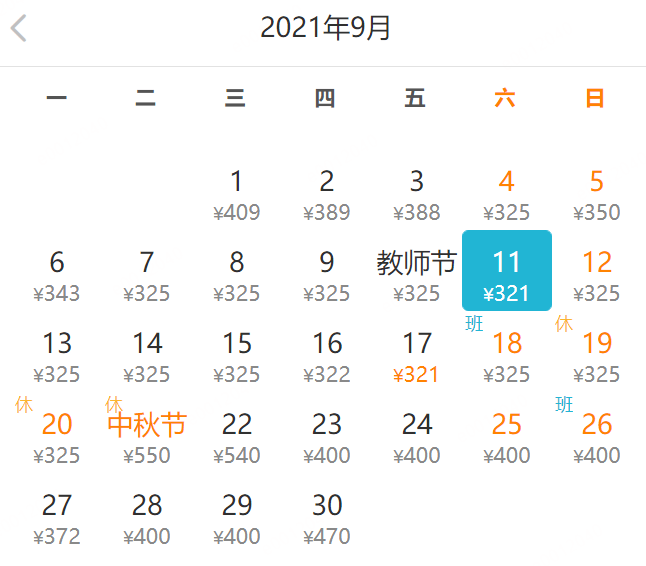Select 教师节 (Teachers' Day) date

coord(417,271)
